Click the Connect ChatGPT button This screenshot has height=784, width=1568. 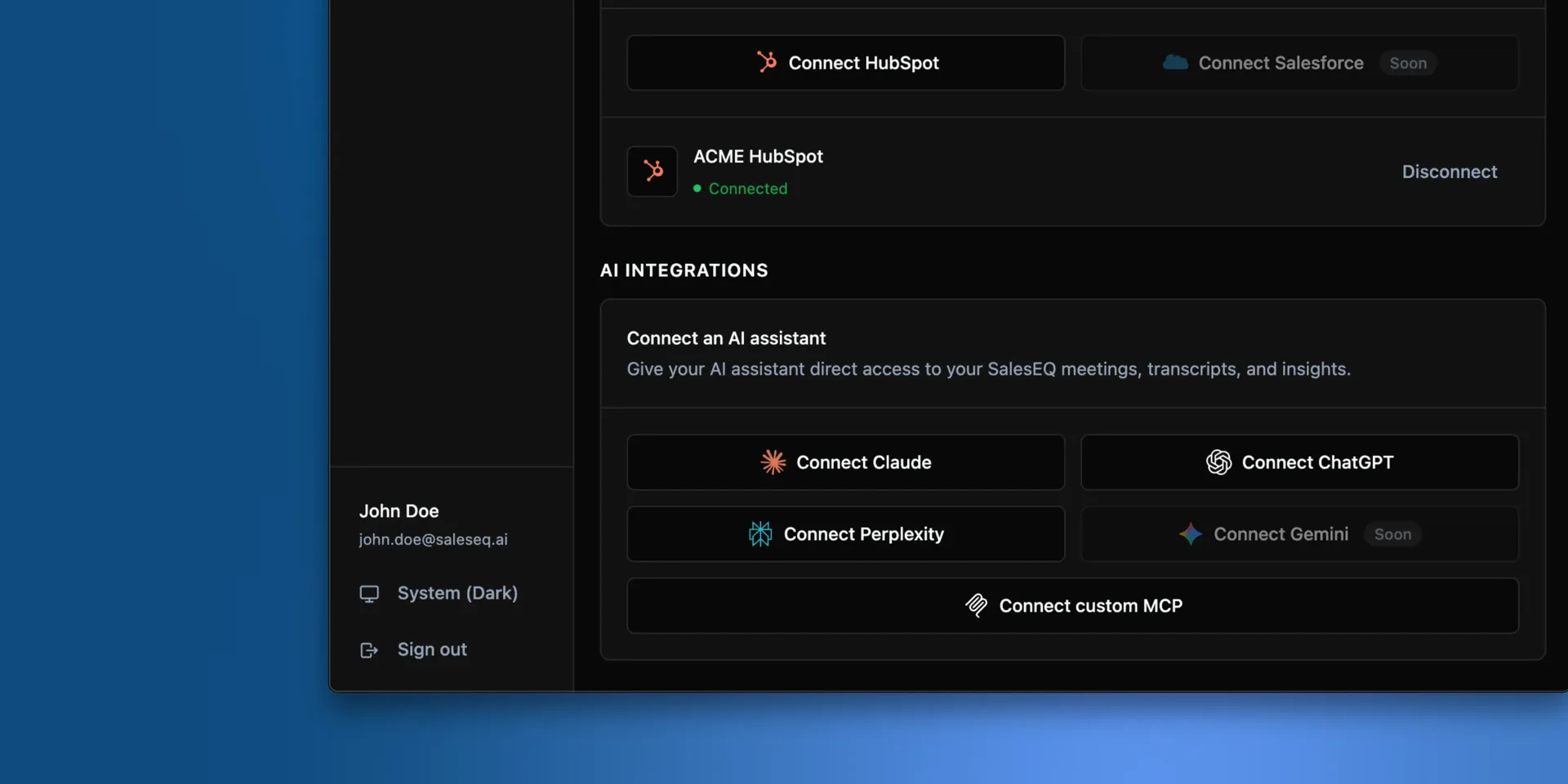1299,462
